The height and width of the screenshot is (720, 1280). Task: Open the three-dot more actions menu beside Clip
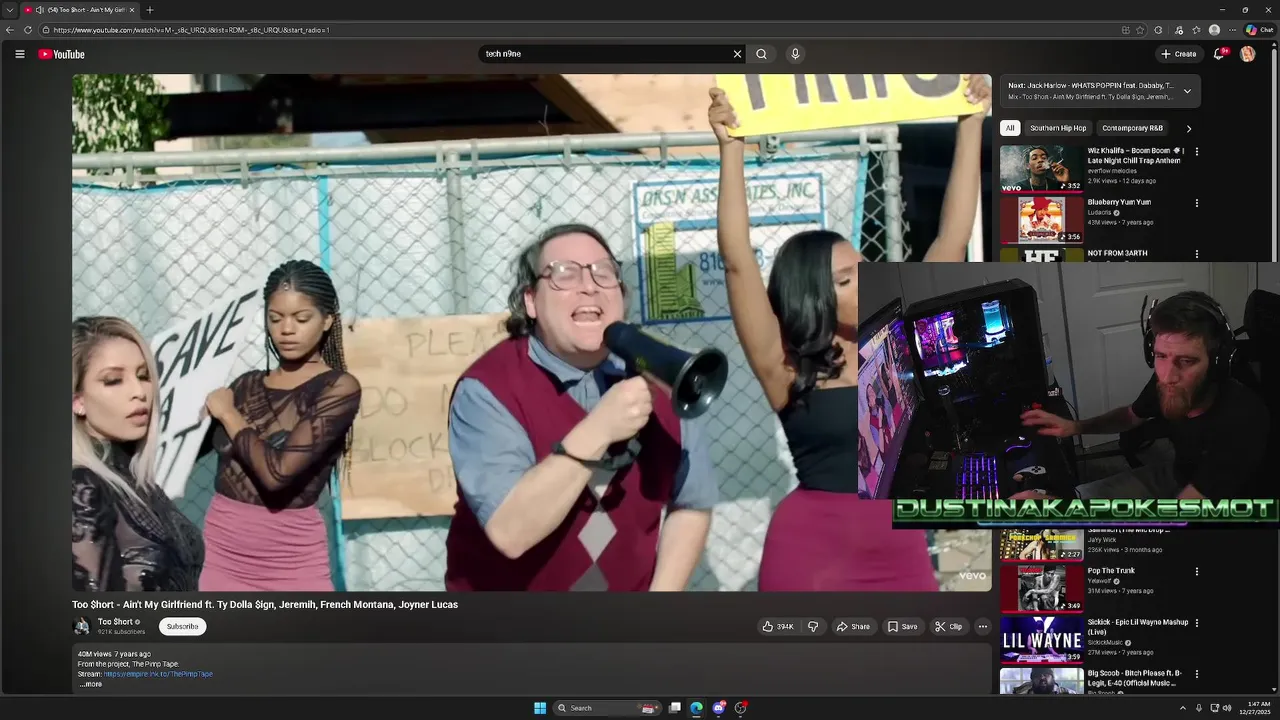click(x=983, y=627)
